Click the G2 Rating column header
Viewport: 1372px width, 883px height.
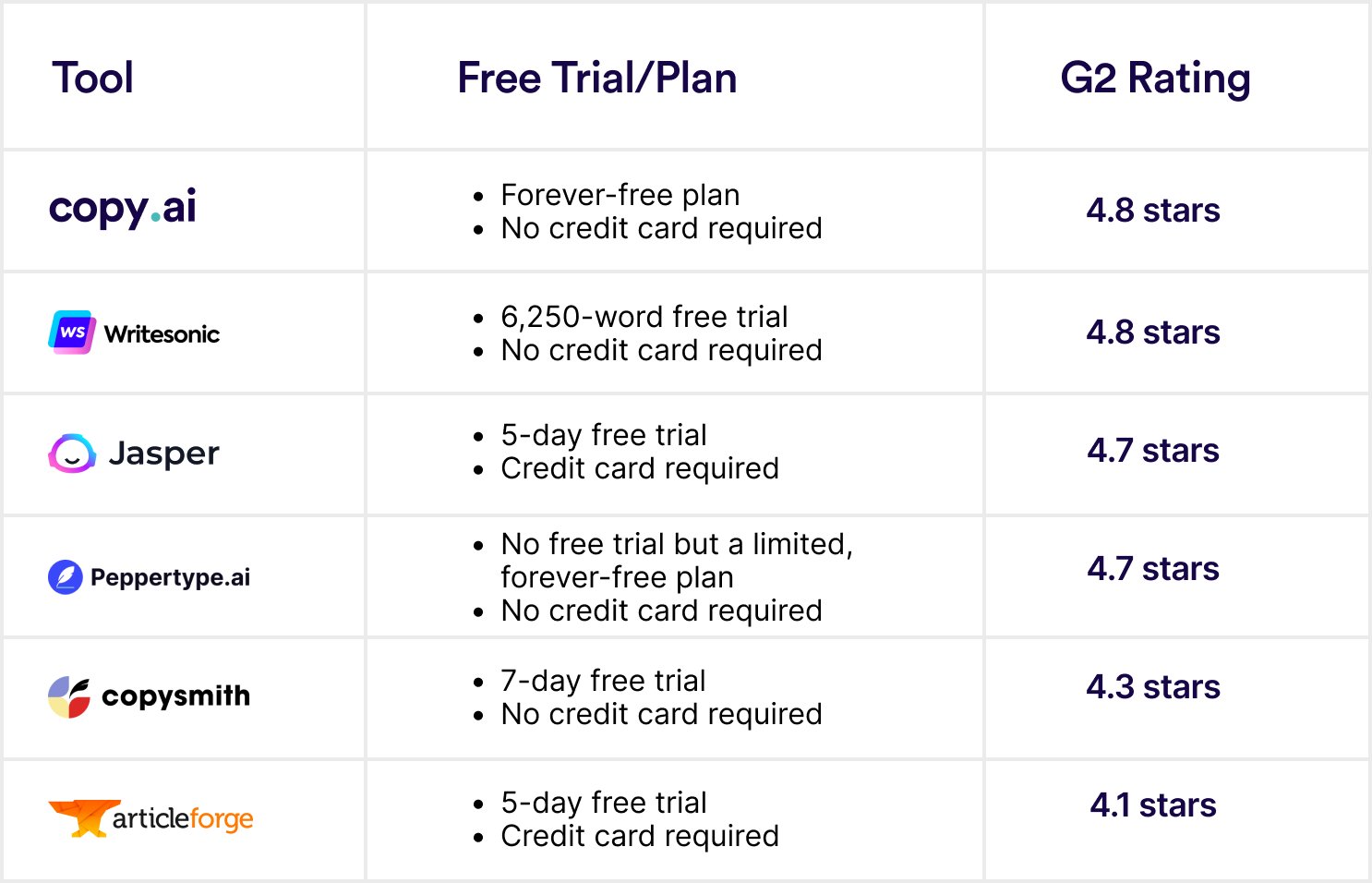click(1155, 79)
